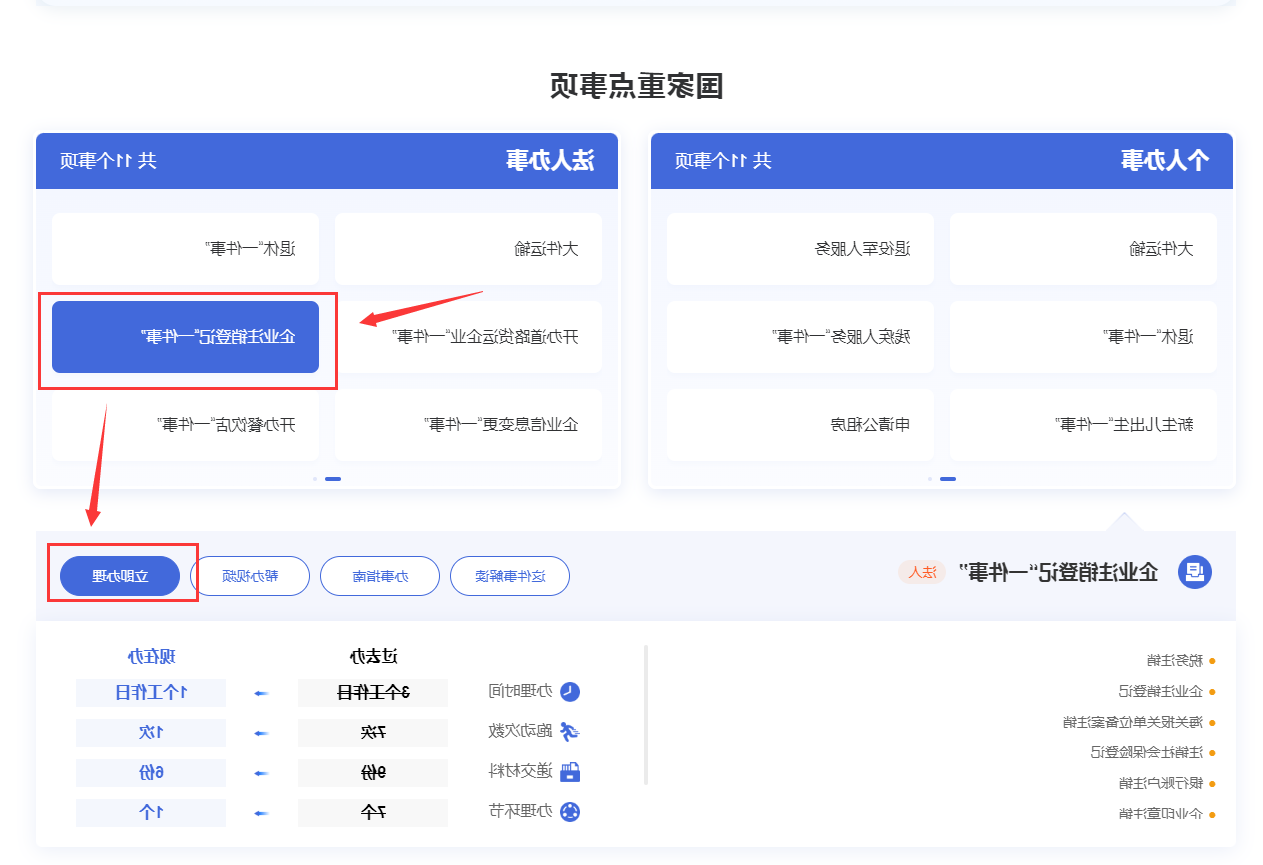Select the active page dash in 个人办事 panel
Screen dimensions: 1263x865
[948, 479]
